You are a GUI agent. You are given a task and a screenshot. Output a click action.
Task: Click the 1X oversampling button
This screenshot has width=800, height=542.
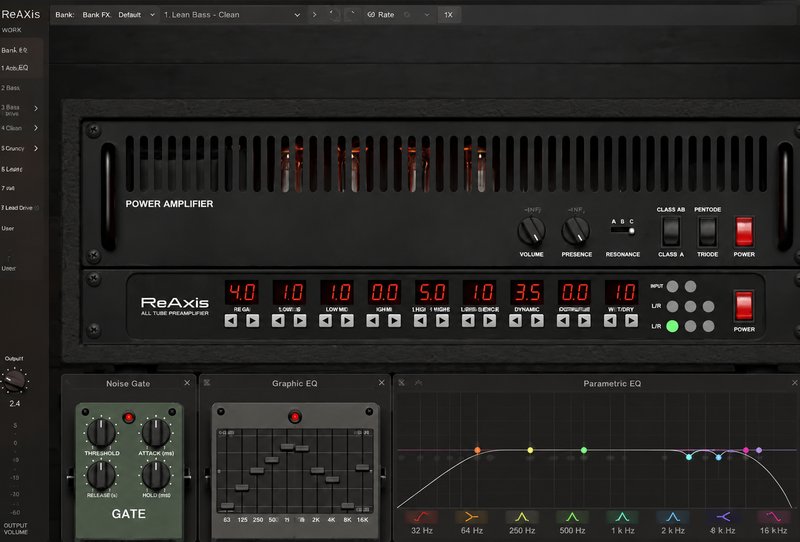448,15
